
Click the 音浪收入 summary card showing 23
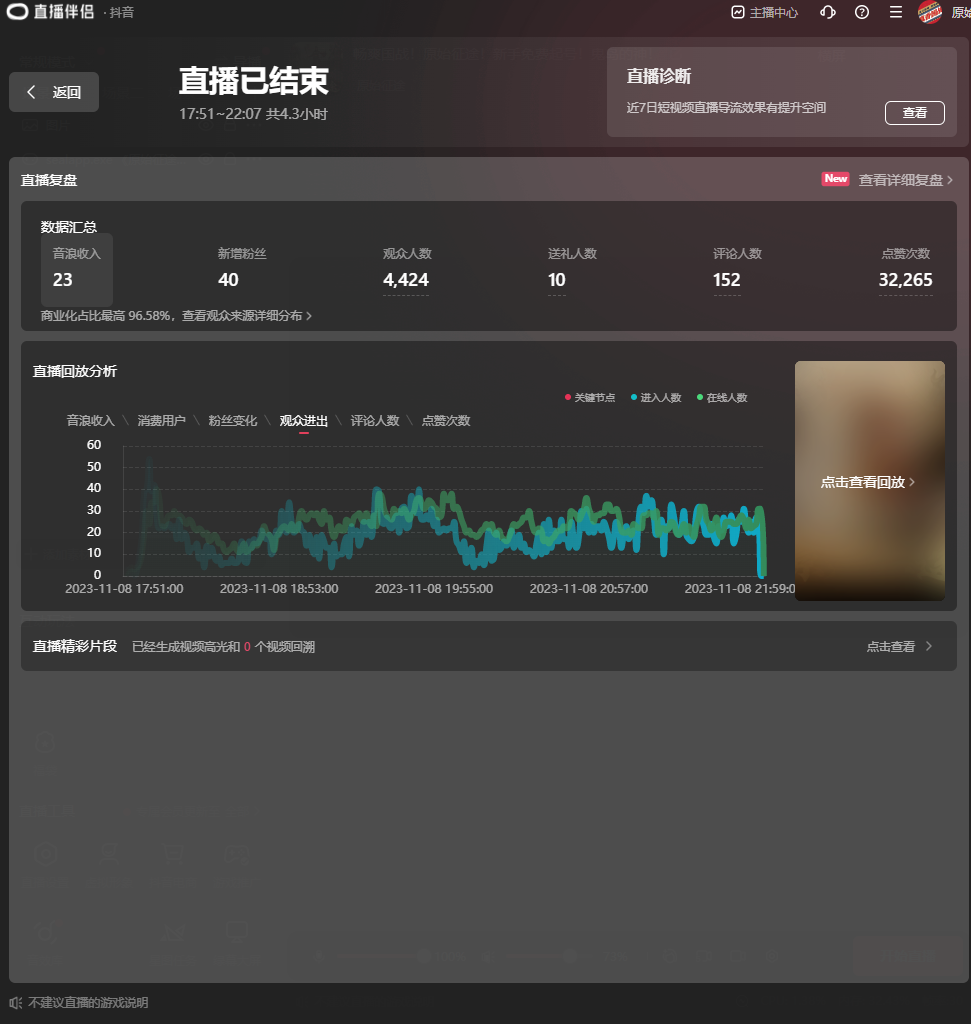tap(76, 269)
